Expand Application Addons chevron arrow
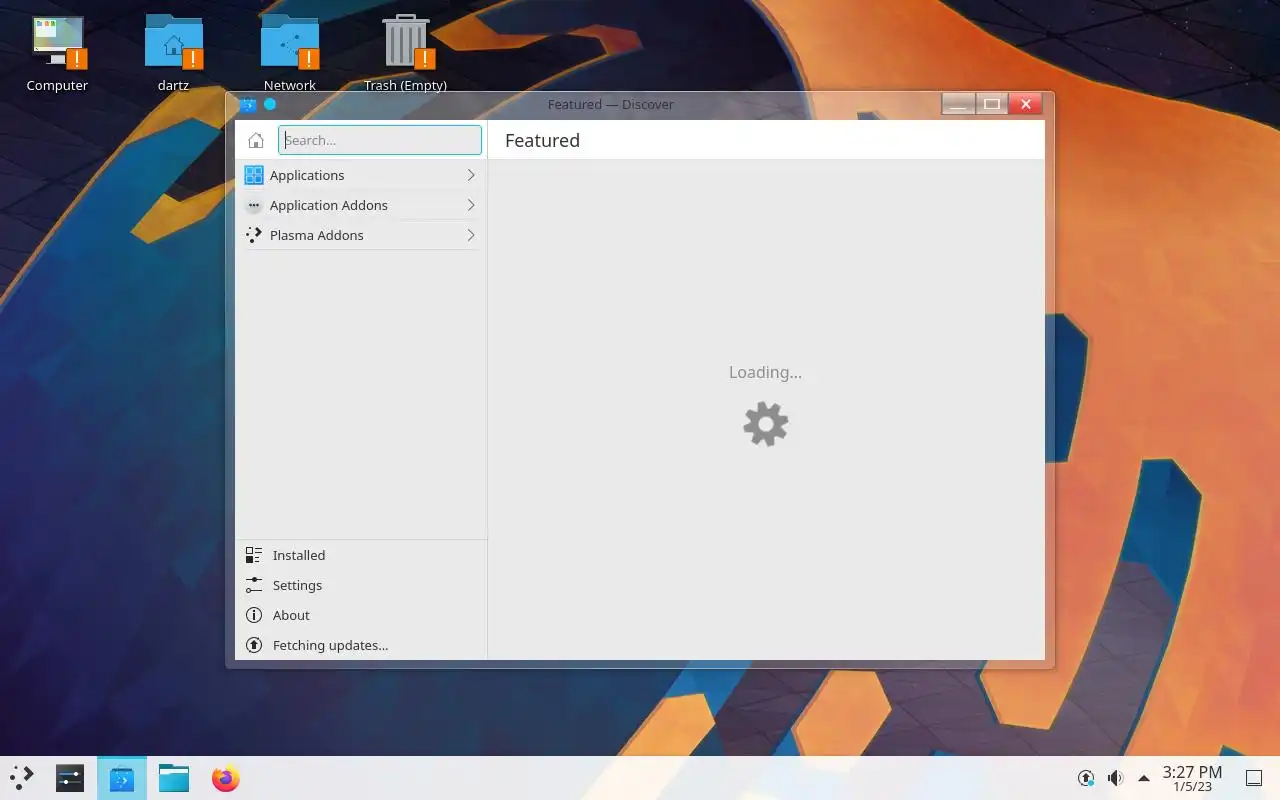 [471, 205]
